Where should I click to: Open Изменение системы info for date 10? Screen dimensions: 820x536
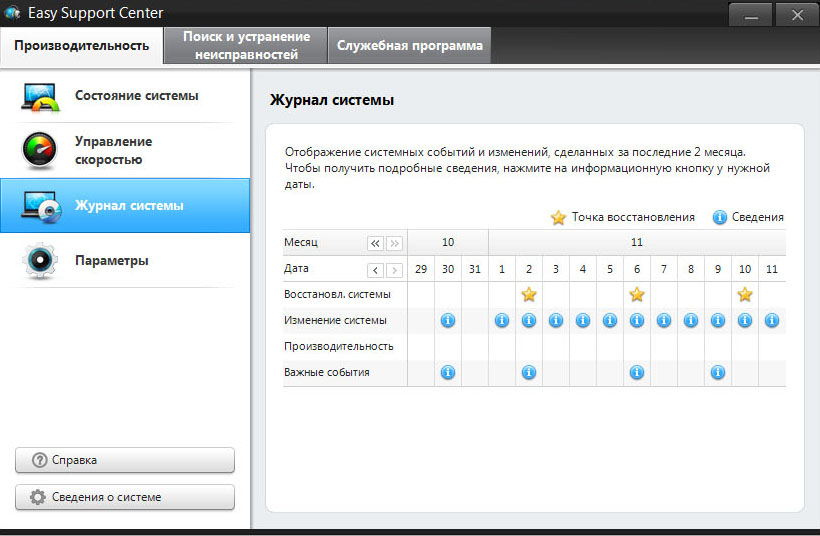[745, 320]
